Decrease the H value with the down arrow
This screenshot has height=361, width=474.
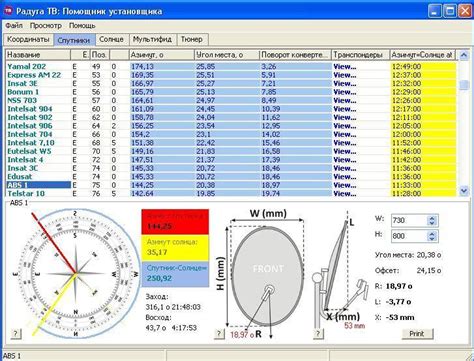coord(432,238)
